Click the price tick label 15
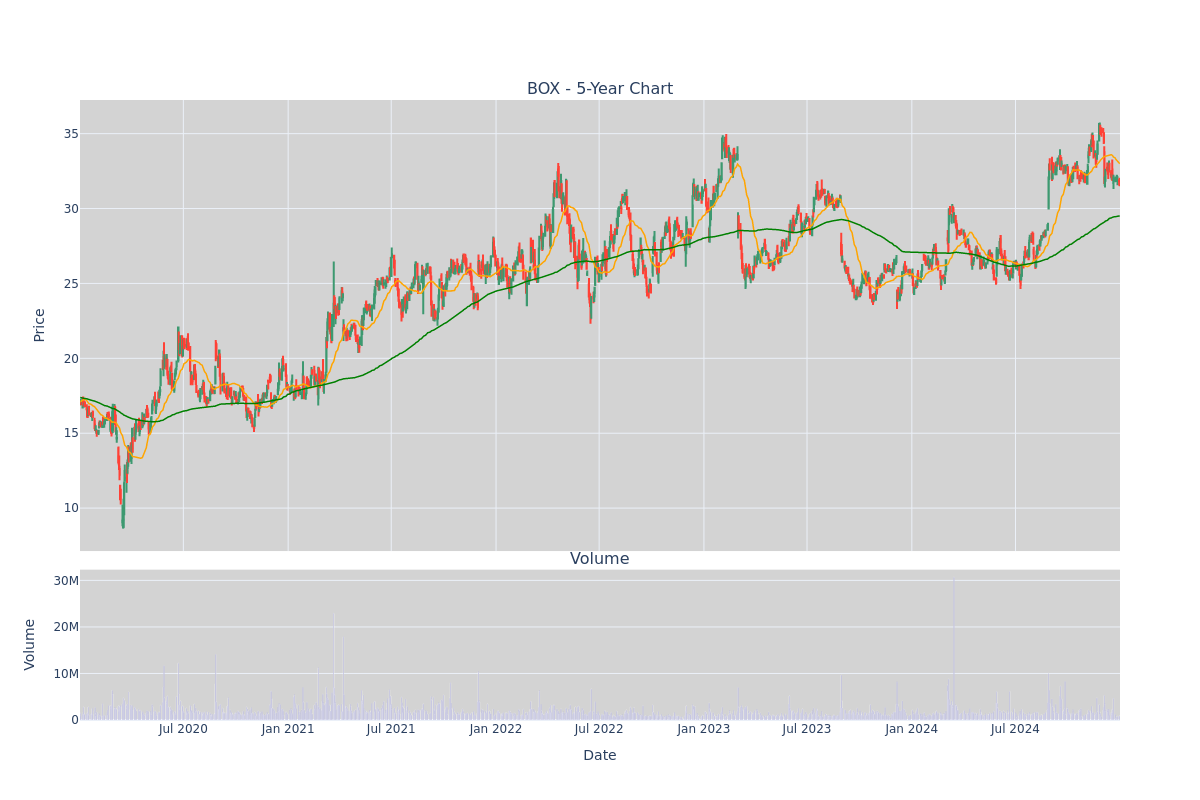 pos(71,433)
